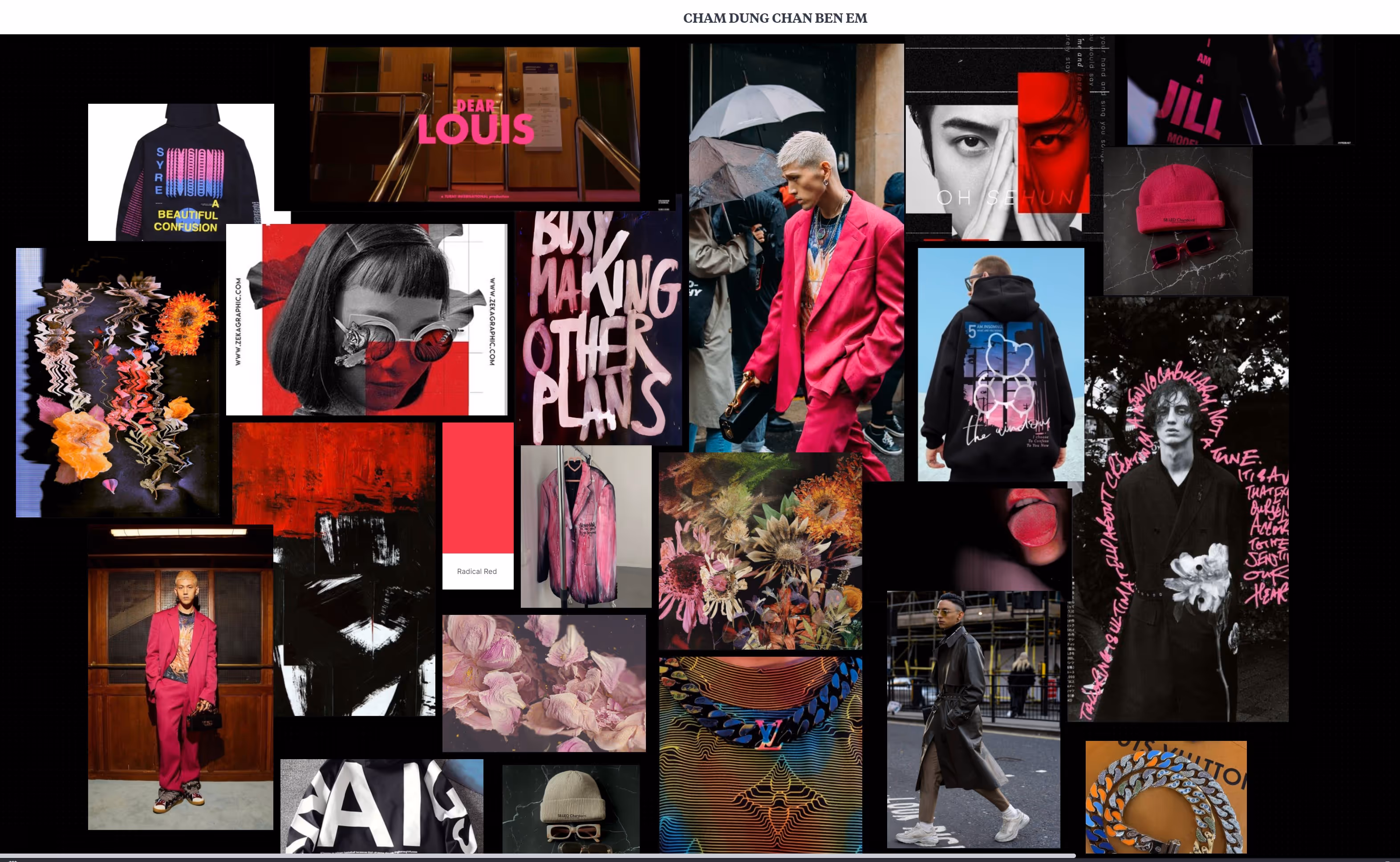Select the pink painted blazer on hanger
Screen dimensions: 1400x862
(x=585, y=526)
